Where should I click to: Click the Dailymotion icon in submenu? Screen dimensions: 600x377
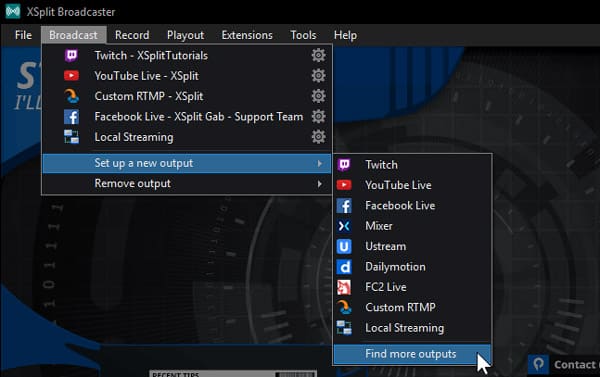click(x=344, y=267)
